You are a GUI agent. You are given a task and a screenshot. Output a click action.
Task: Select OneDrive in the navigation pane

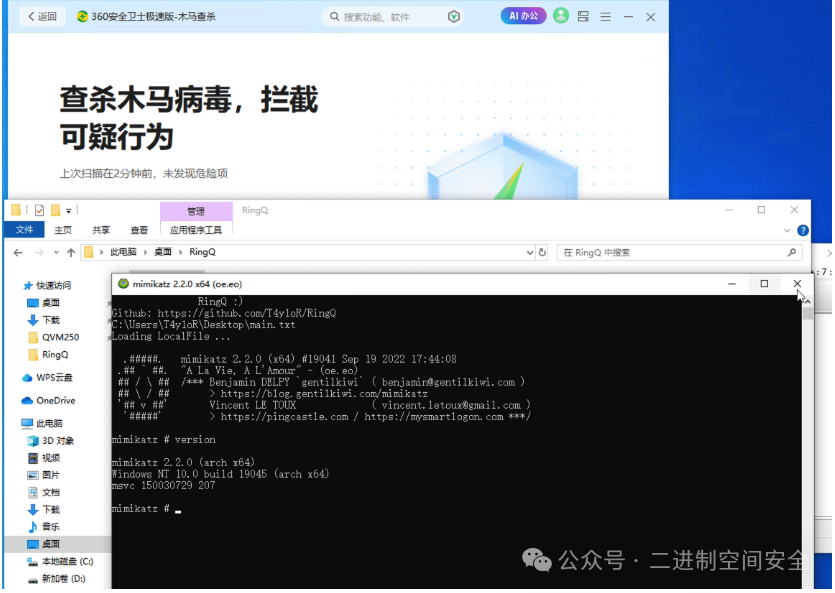tap(48, 400)
